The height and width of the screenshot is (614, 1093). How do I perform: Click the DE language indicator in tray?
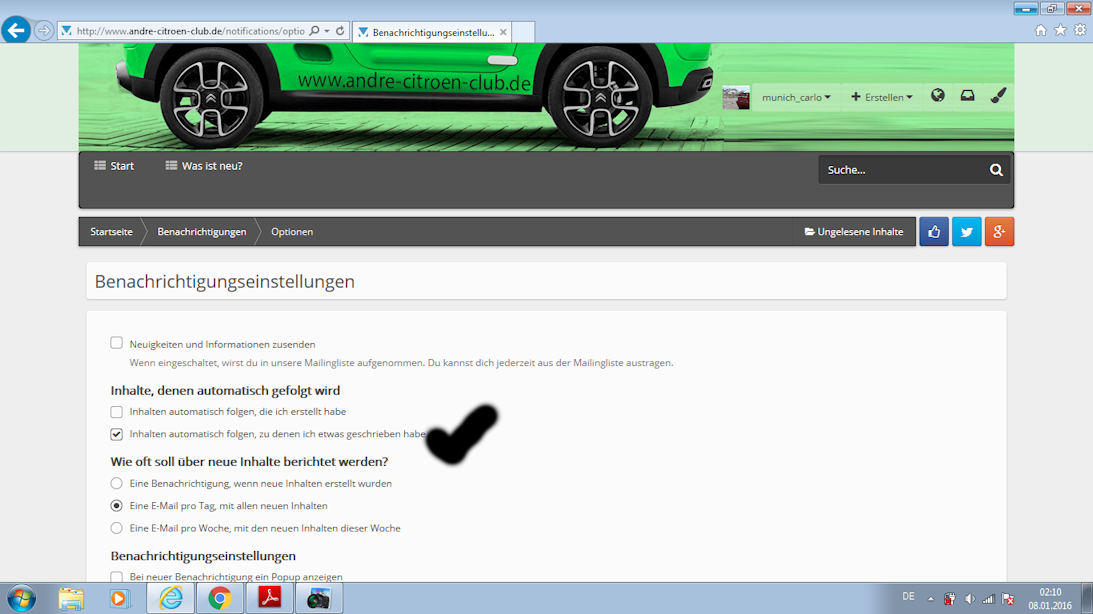908,597
